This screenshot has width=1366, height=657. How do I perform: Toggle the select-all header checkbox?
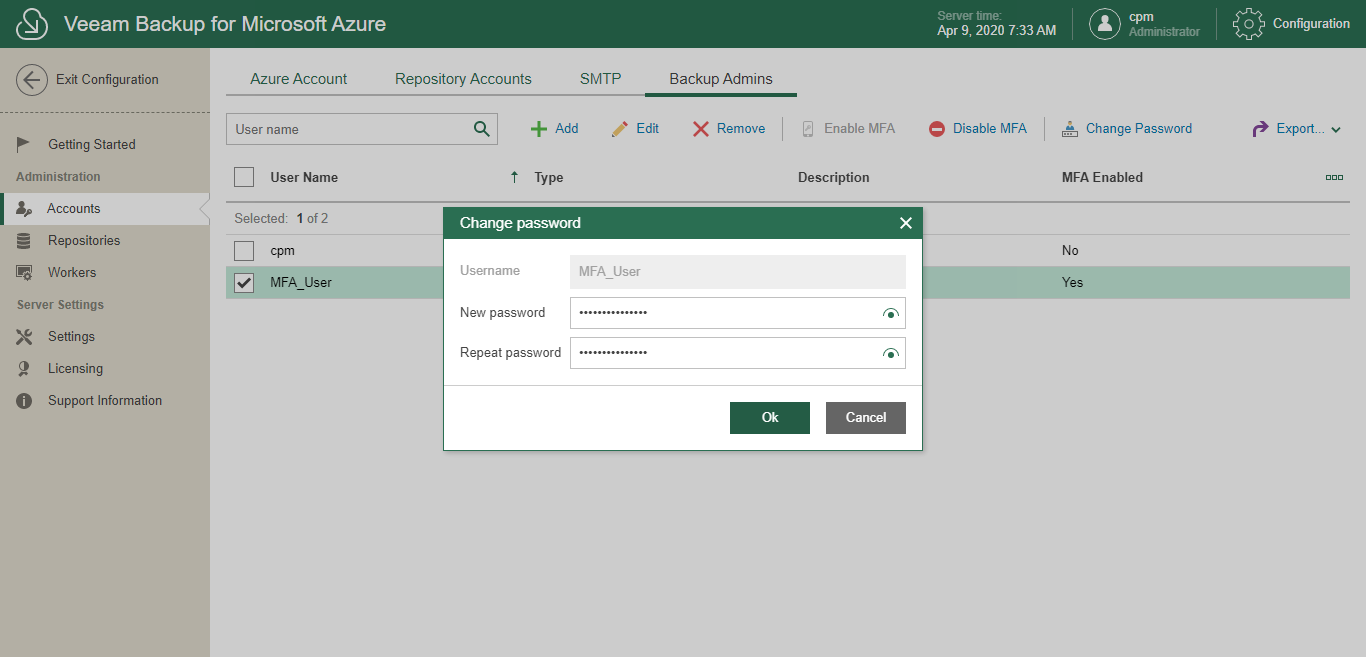tap(244, 177)
